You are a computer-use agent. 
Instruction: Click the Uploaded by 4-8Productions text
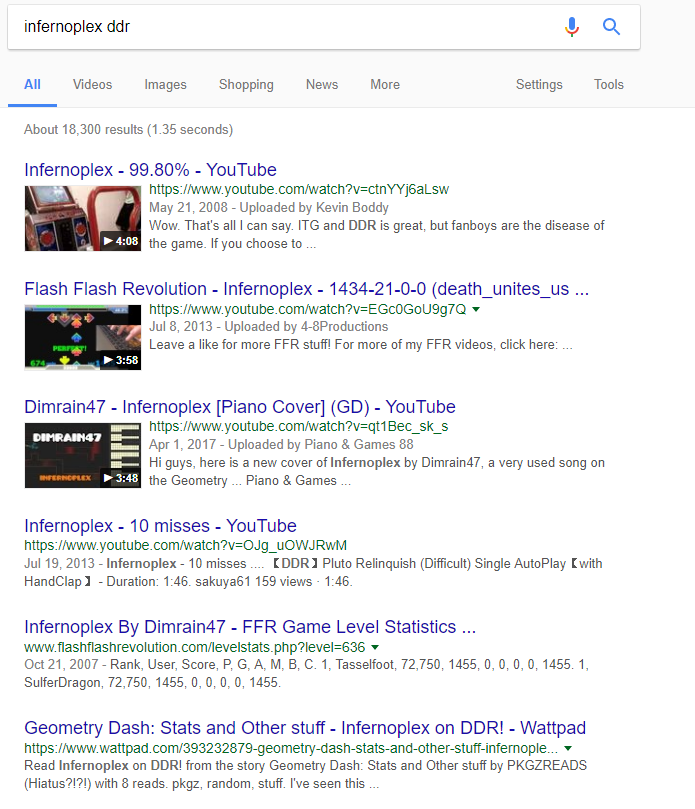click(306, 327)
